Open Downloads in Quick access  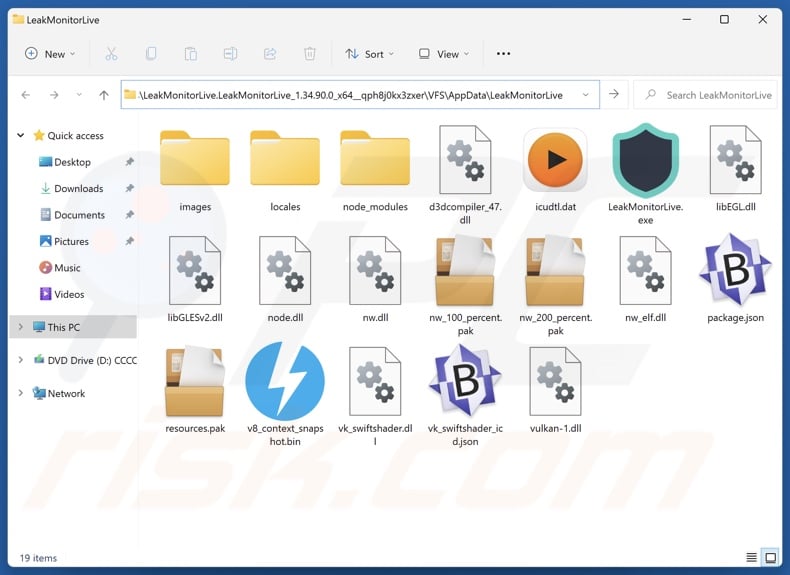tap(72, 188)
